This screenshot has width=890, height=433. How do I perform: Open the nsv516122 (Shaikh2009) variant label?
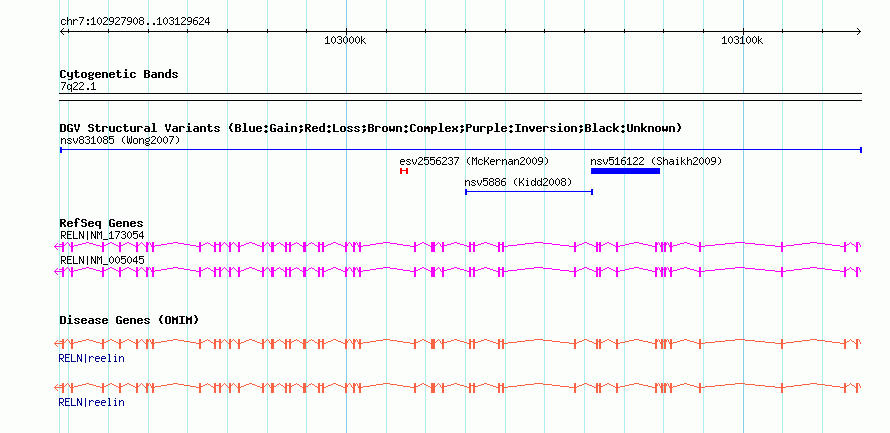pyautogui.click(x=656, y=161)
